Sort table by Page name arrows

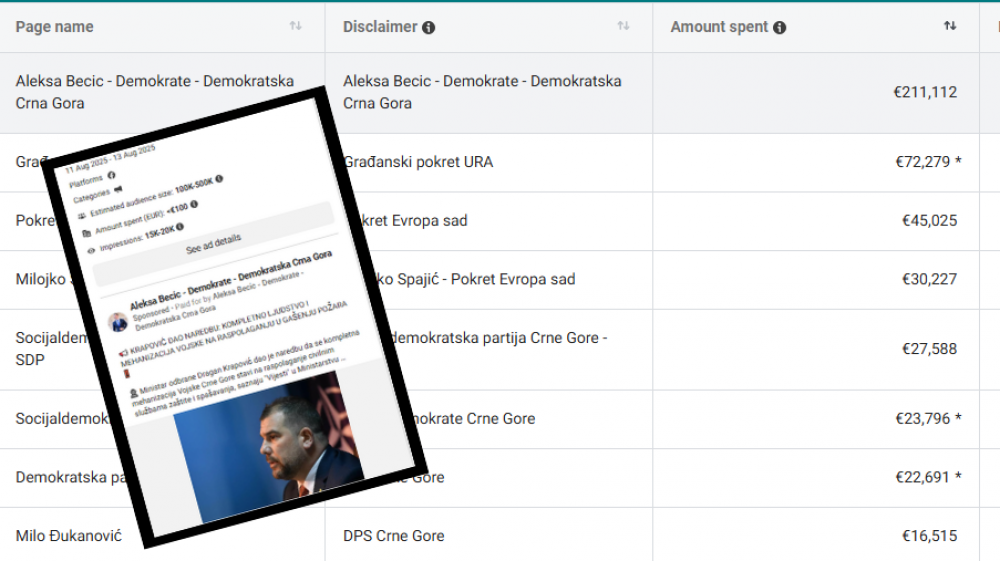click(x=295, y=26)
